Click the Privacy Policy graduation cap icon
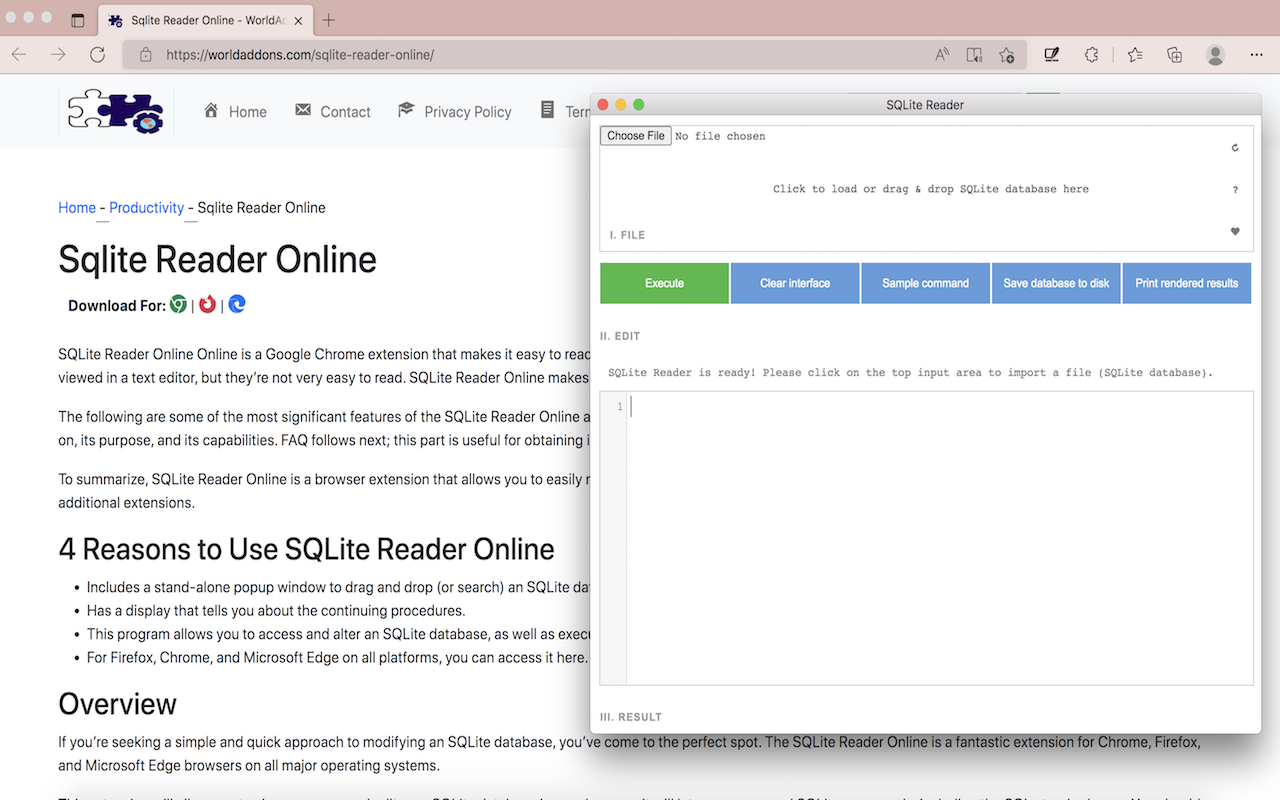The image size is (1280, 800). (406, 110)
